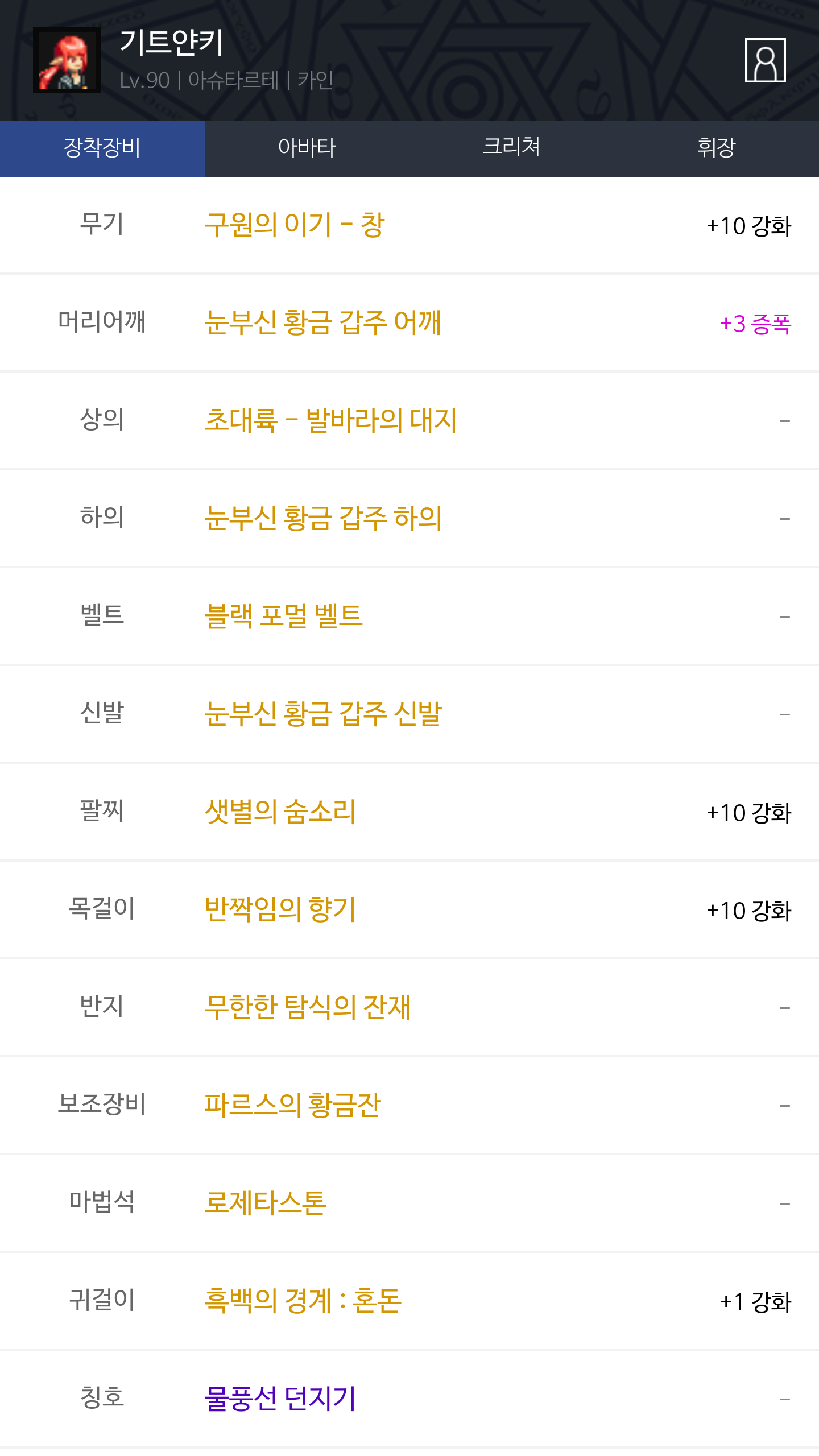Click the title item 물풍선 던지기
Screen dimensions: 819x1456
(x=280, y=1399)
